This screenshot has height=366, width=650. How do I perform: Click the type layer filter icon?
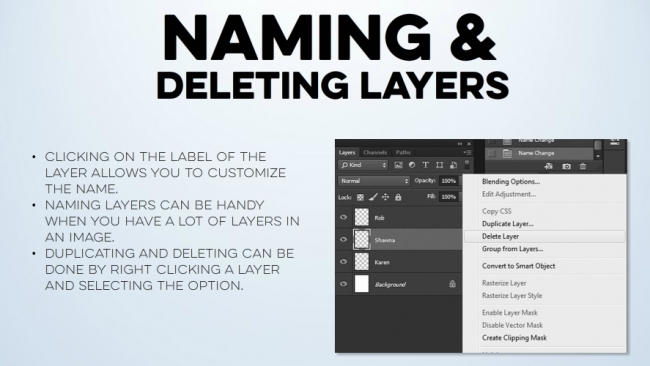(x=426, y=165)
